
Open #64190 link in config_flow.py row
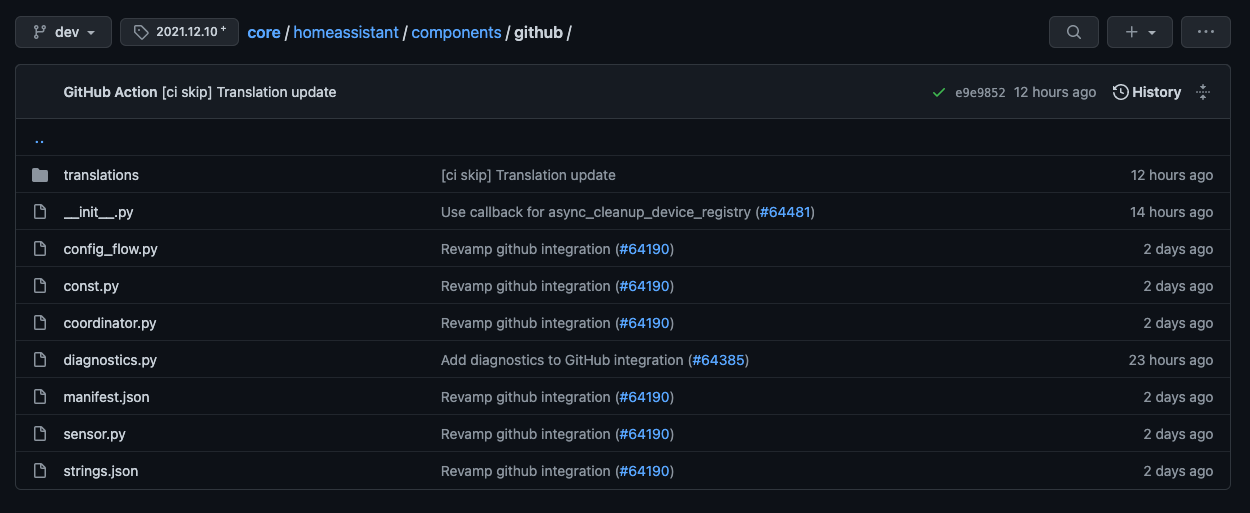(x=645, y=249)
